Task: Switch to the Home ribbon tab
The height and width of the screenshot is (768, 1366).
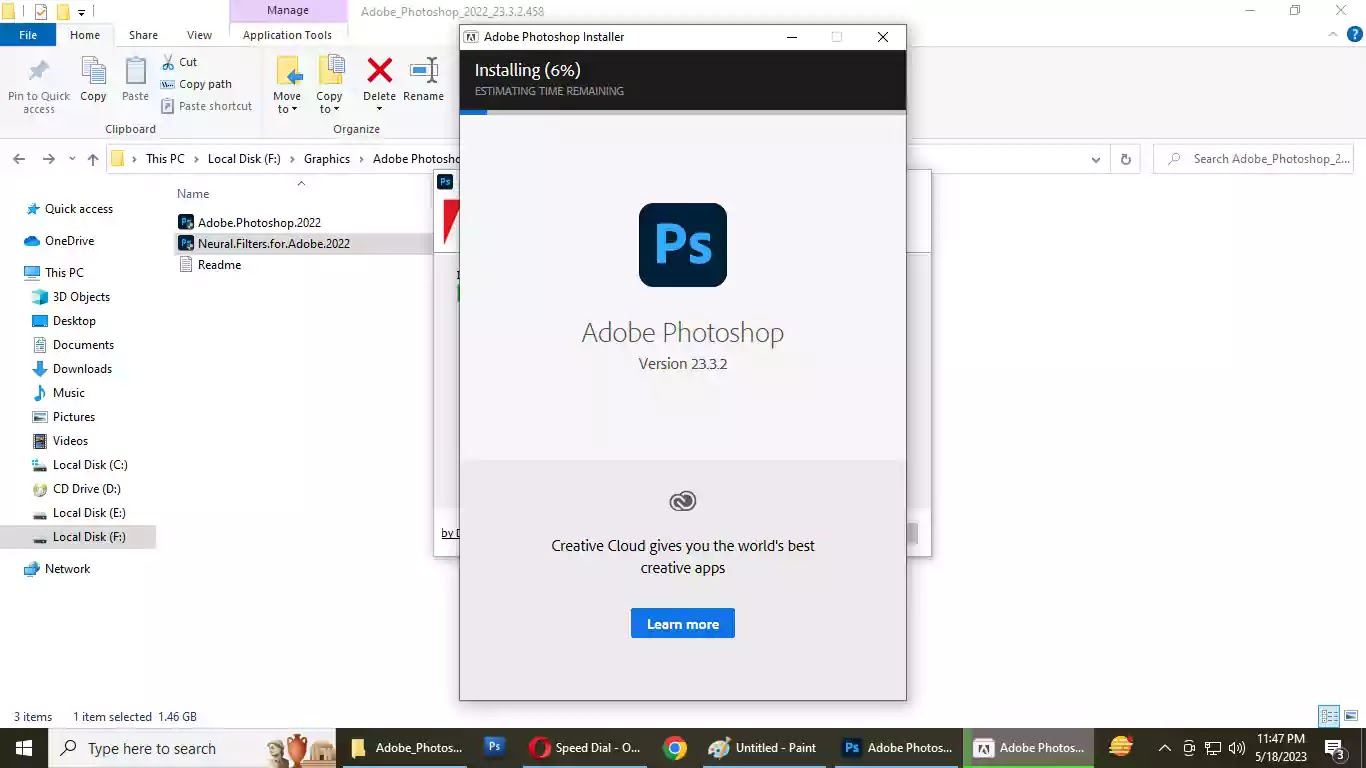Action: click(x=84, y=35)
